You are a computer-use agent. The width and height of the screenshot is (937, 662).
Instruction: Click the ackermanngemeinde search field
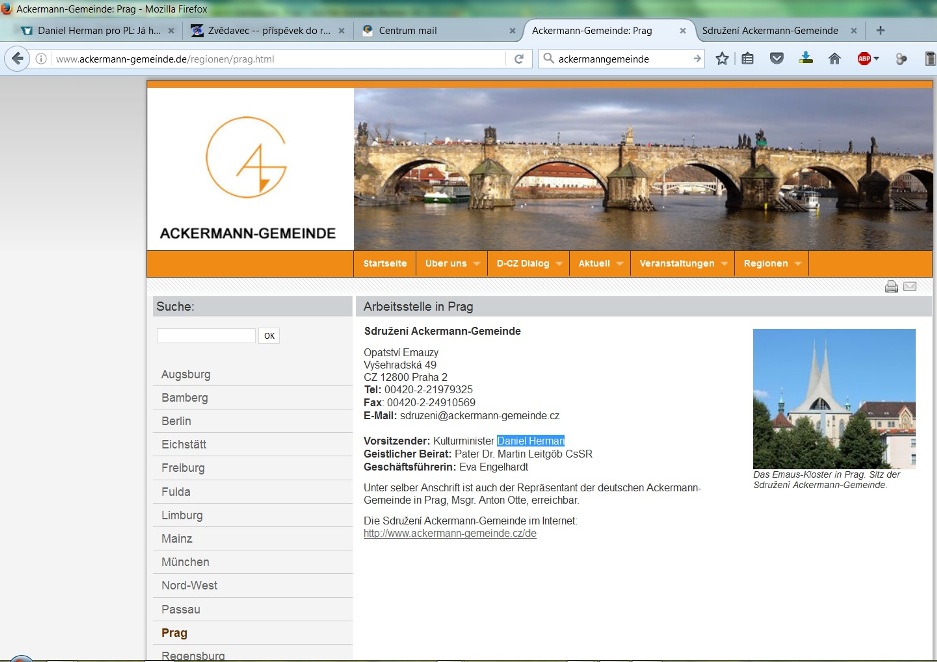click(x=623, y=59)
